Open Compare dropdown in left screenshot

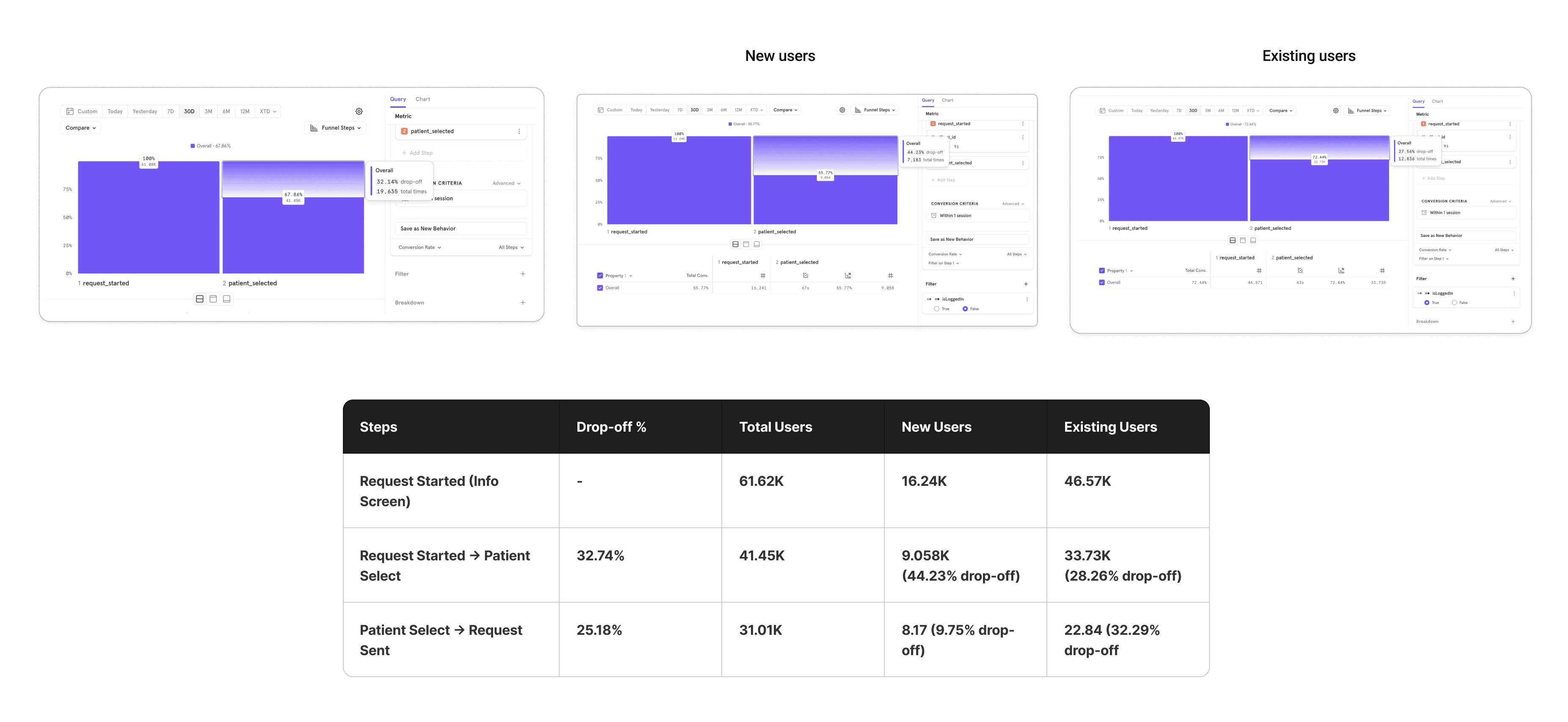pyautogui.click(x=81, y=128)
